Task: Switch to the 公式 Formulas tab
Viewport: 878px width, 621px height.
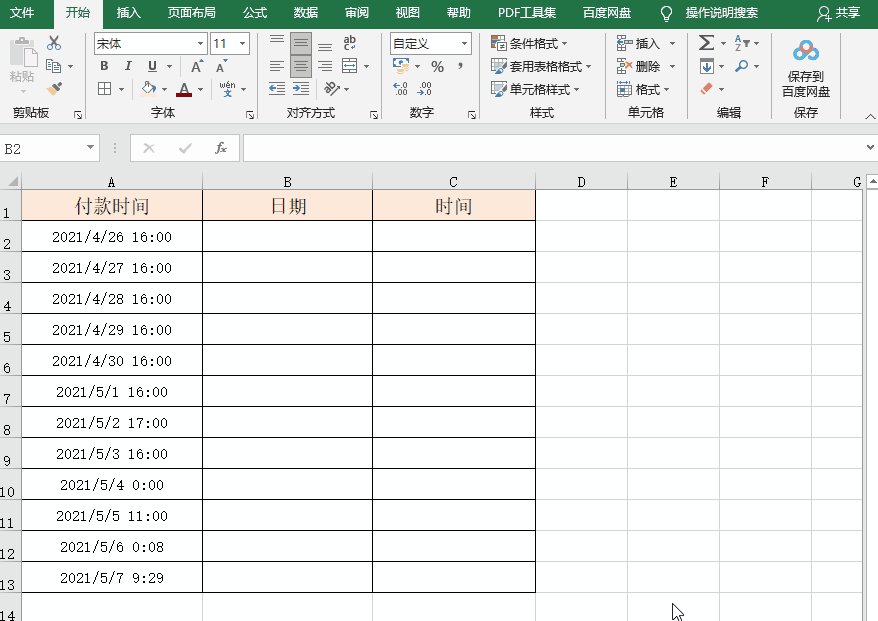Action: 255,13
